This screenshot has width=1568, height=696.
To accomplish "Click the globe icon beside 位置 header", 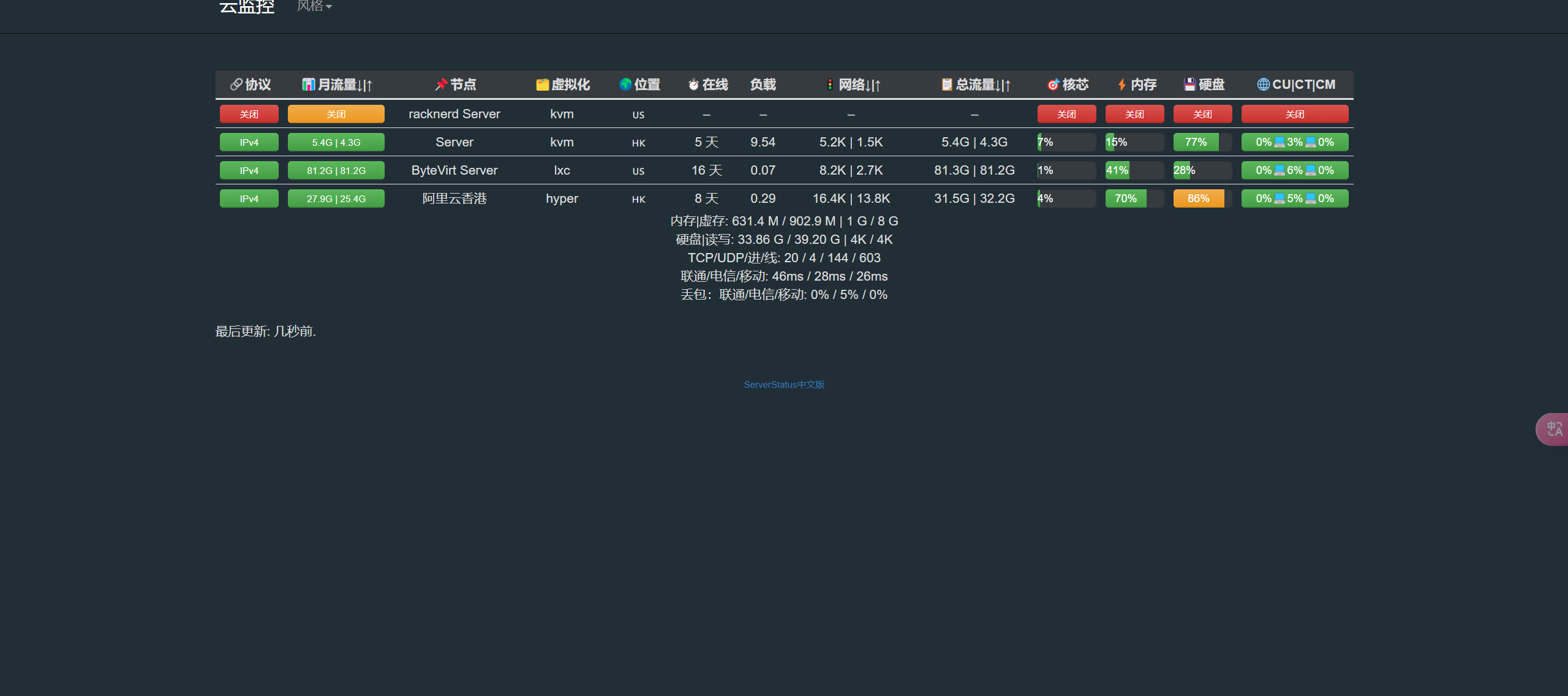I will [625, 85].
